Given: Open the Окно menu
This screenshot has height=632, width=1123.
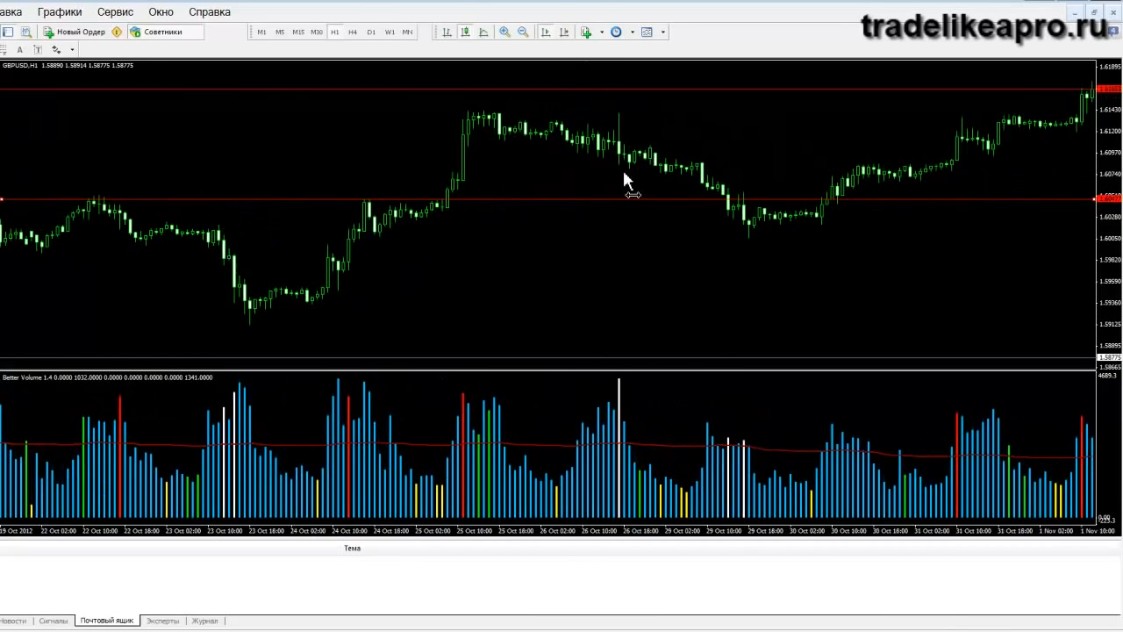Looking at the screenshot, I should [160, 12].
